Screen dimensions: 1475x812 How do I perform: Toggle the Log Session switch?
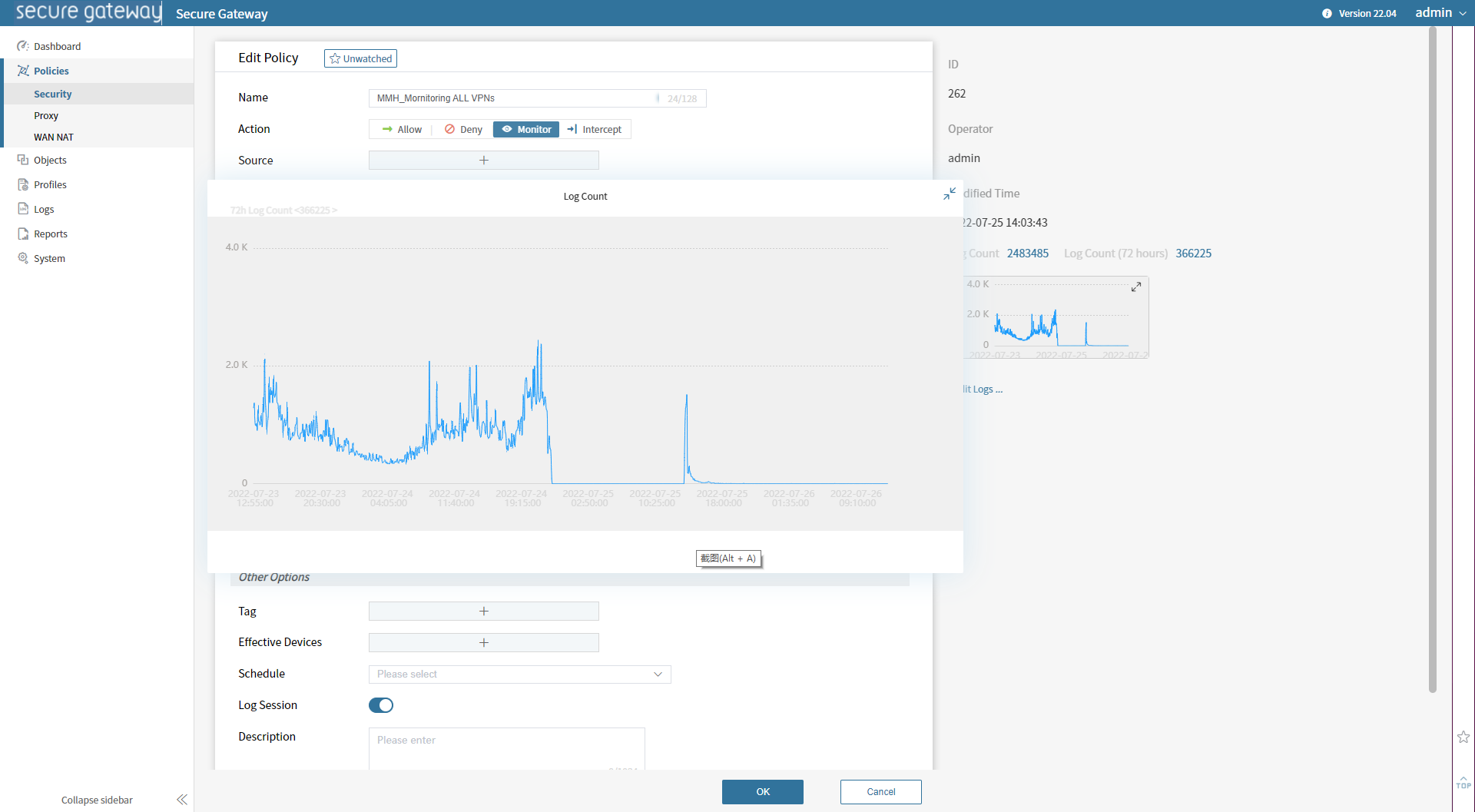tap(381, 705)
